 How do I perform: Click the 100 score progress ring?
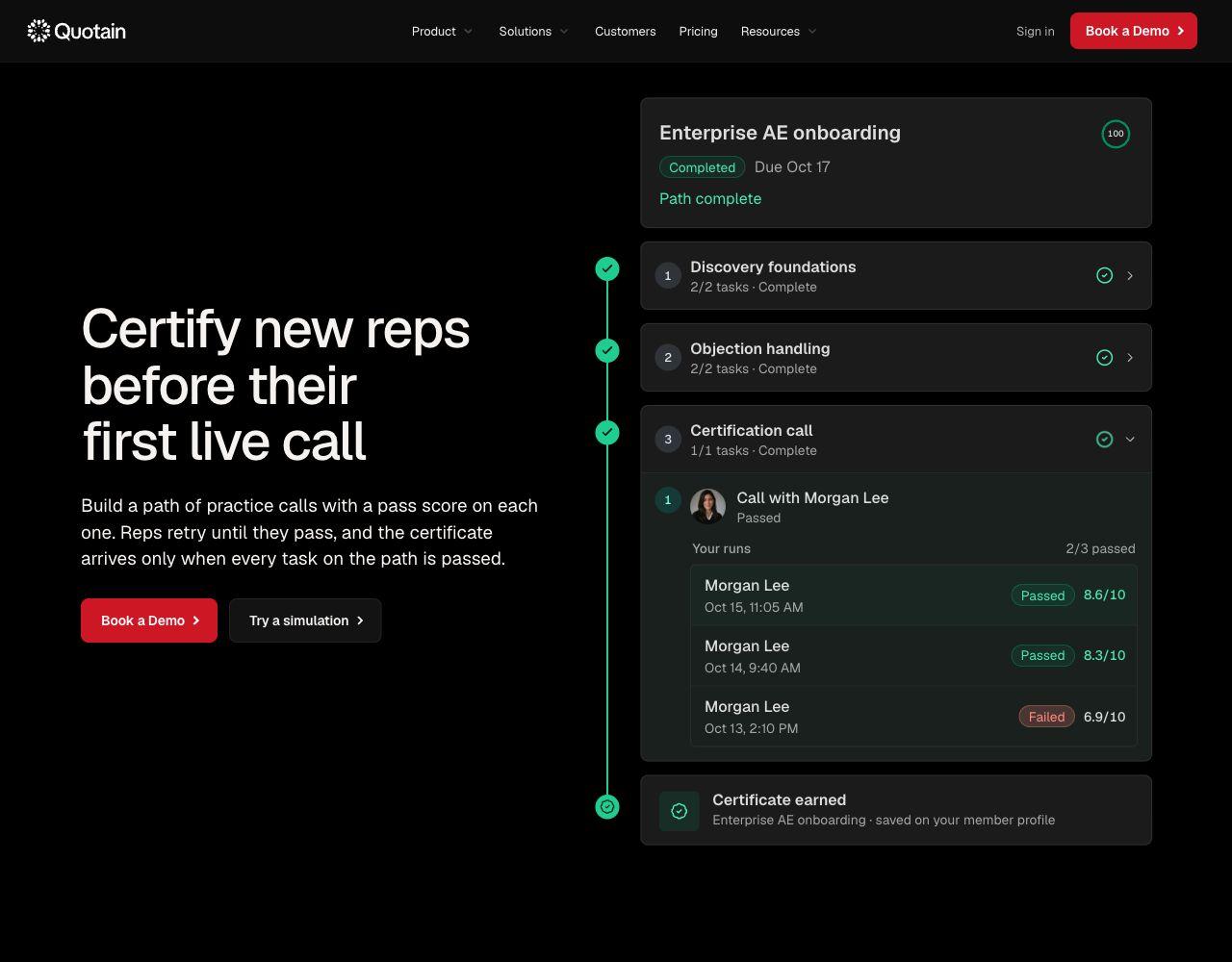point(1116,134)
